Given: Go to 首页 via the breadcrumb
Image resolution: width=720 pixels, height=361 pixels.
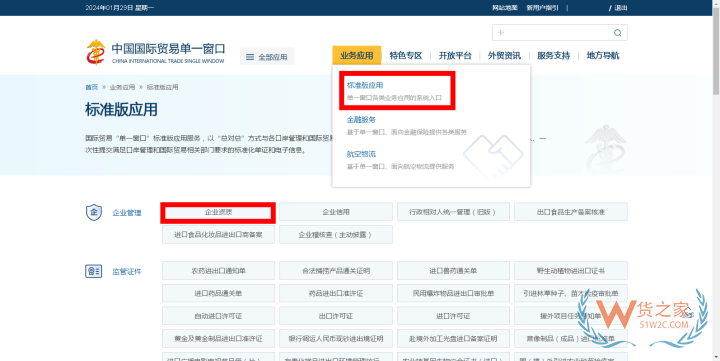Looking at the screenshot, I should [91, 87].
